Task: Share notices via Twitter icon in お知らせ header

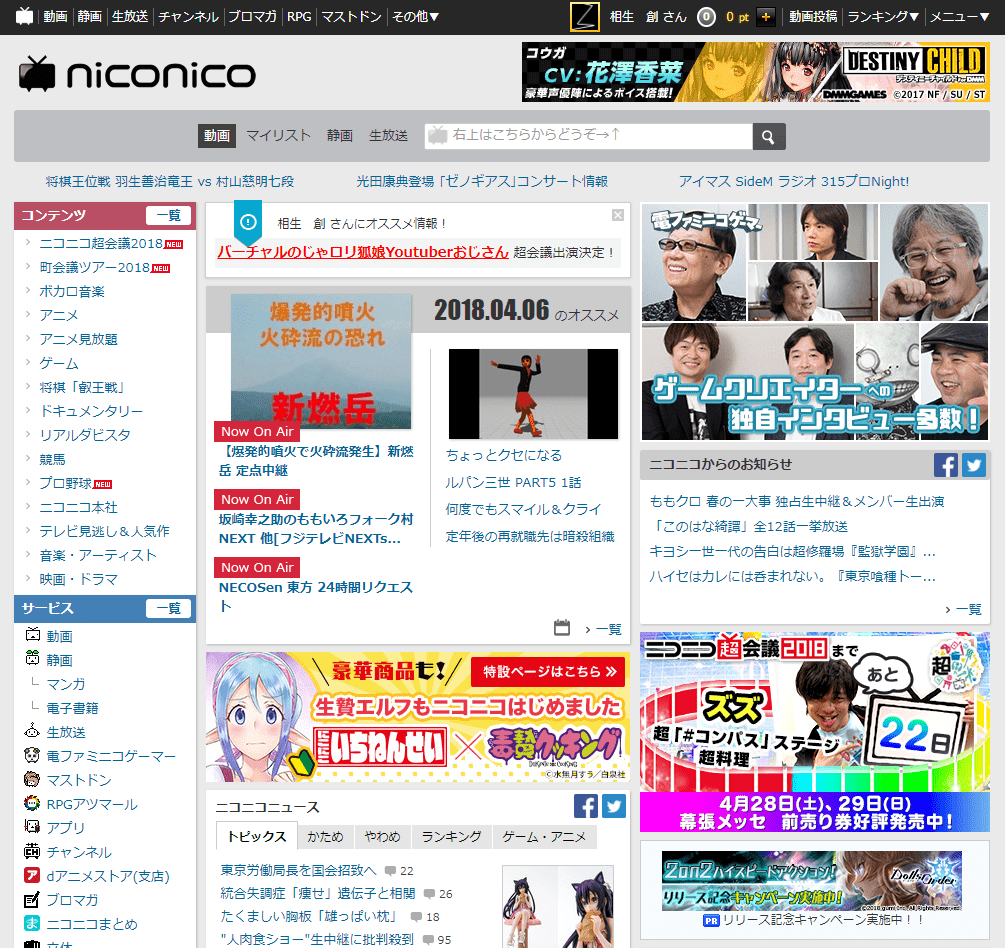Action: click(974, 465)
